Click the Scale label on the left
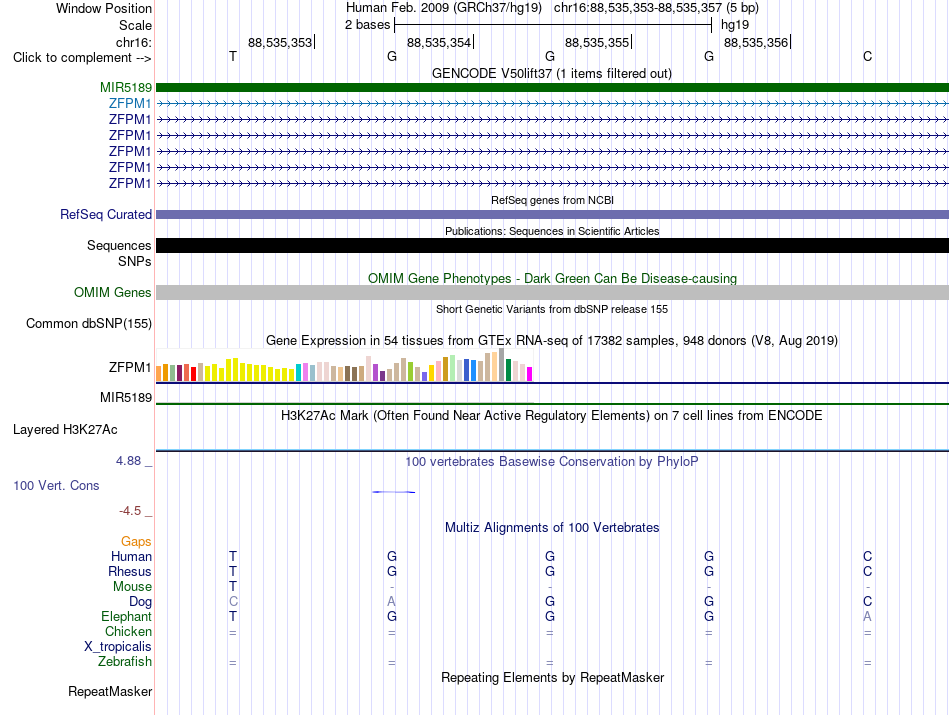This screenshot has width=950, height=715. point(135,25)
